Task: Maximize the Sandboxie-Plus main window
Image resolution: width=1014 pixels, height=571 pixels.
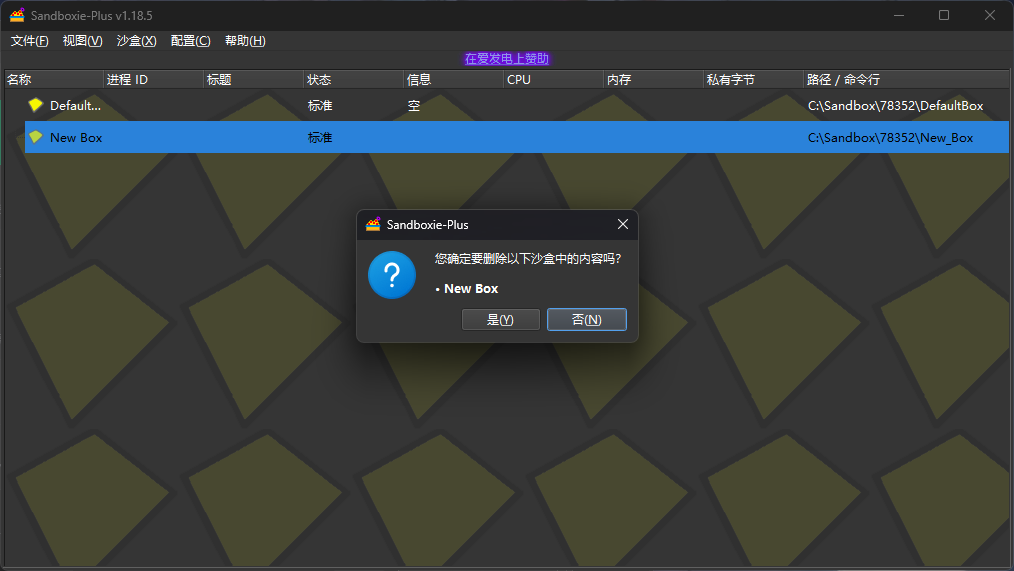Action: pyautogui.click(x=944, y=15)
